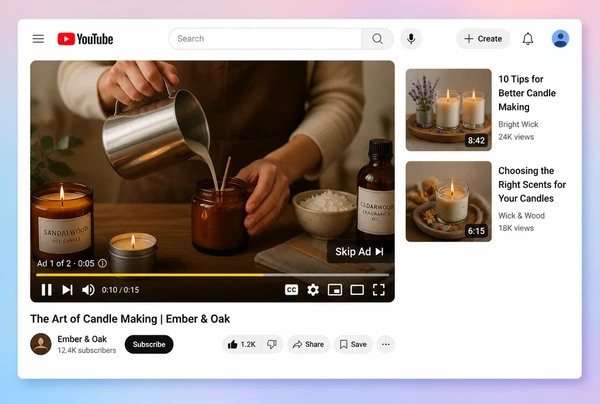Open Ember & Oak channel name link
The image size is (600, 404).
coord(82,339)
